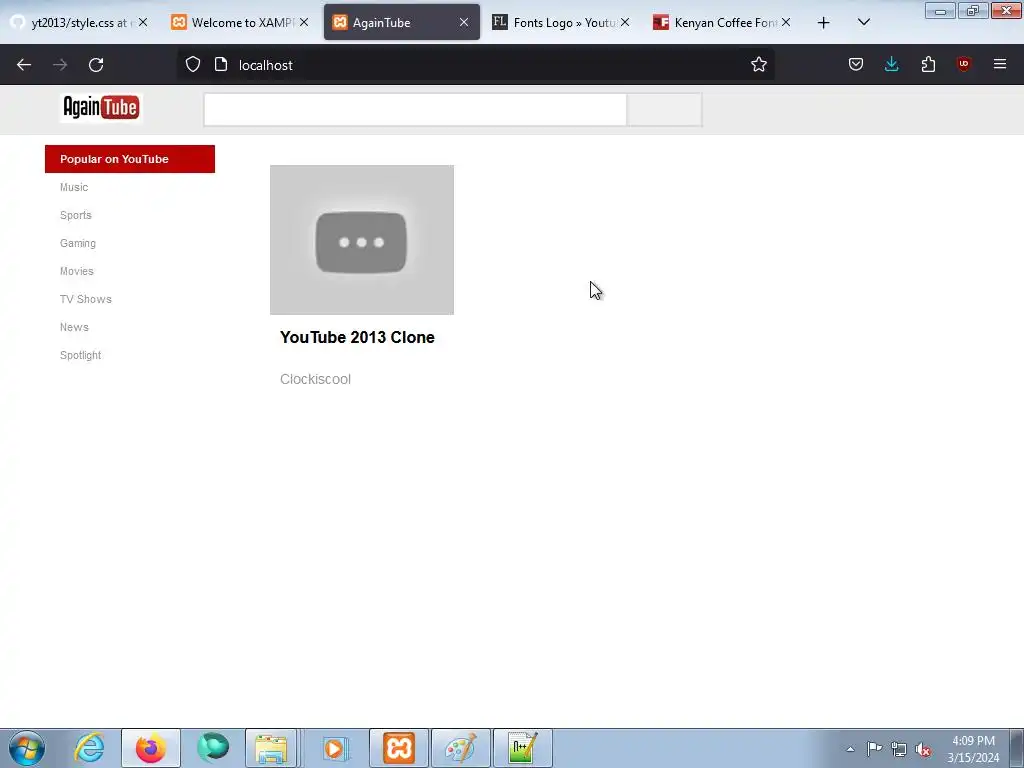The height and width of the screenshot is (768, 1024).
Task: Open the uBlock Origin extension icon
Action: pos(963,64)
